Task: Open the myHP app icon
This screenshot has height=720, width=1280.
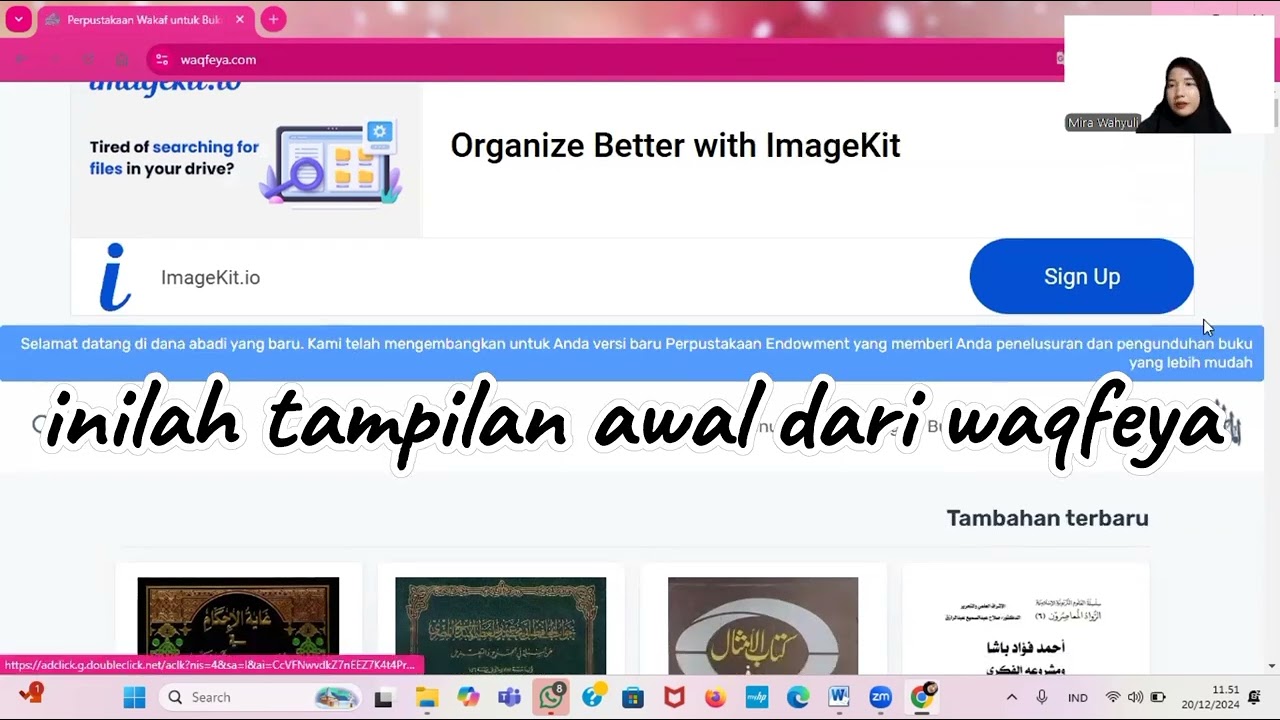Action: 757,697
